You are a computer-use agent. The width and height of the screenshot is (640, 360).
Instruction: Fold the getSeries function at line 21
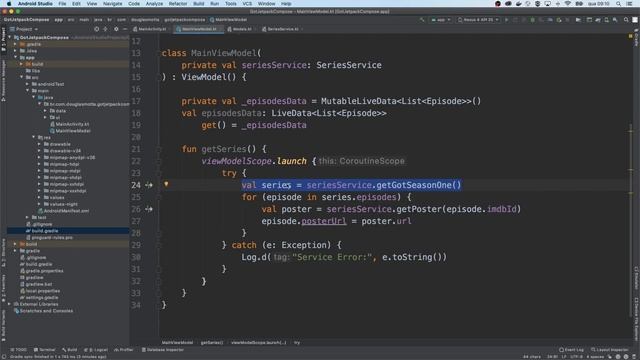[160, 149]
